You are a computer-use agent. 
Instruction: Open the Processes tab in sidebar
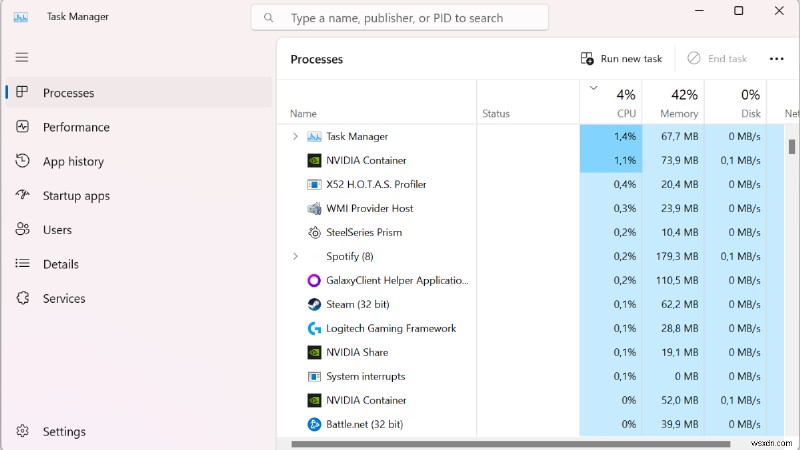[139, 92]
